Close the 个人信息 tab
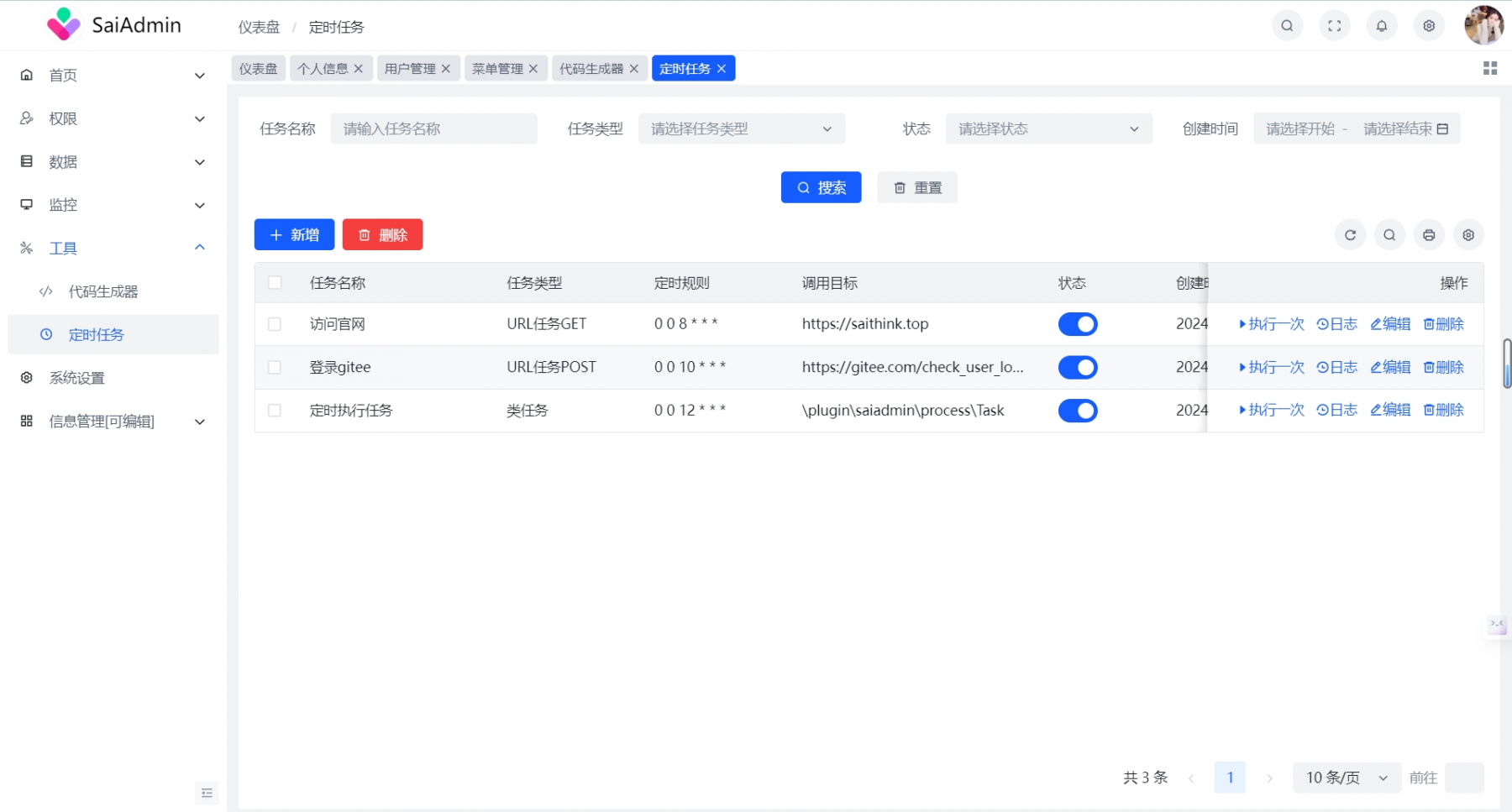Viewport: 1512px width, 812px height. pyautogui.click(x=359, y=69)
